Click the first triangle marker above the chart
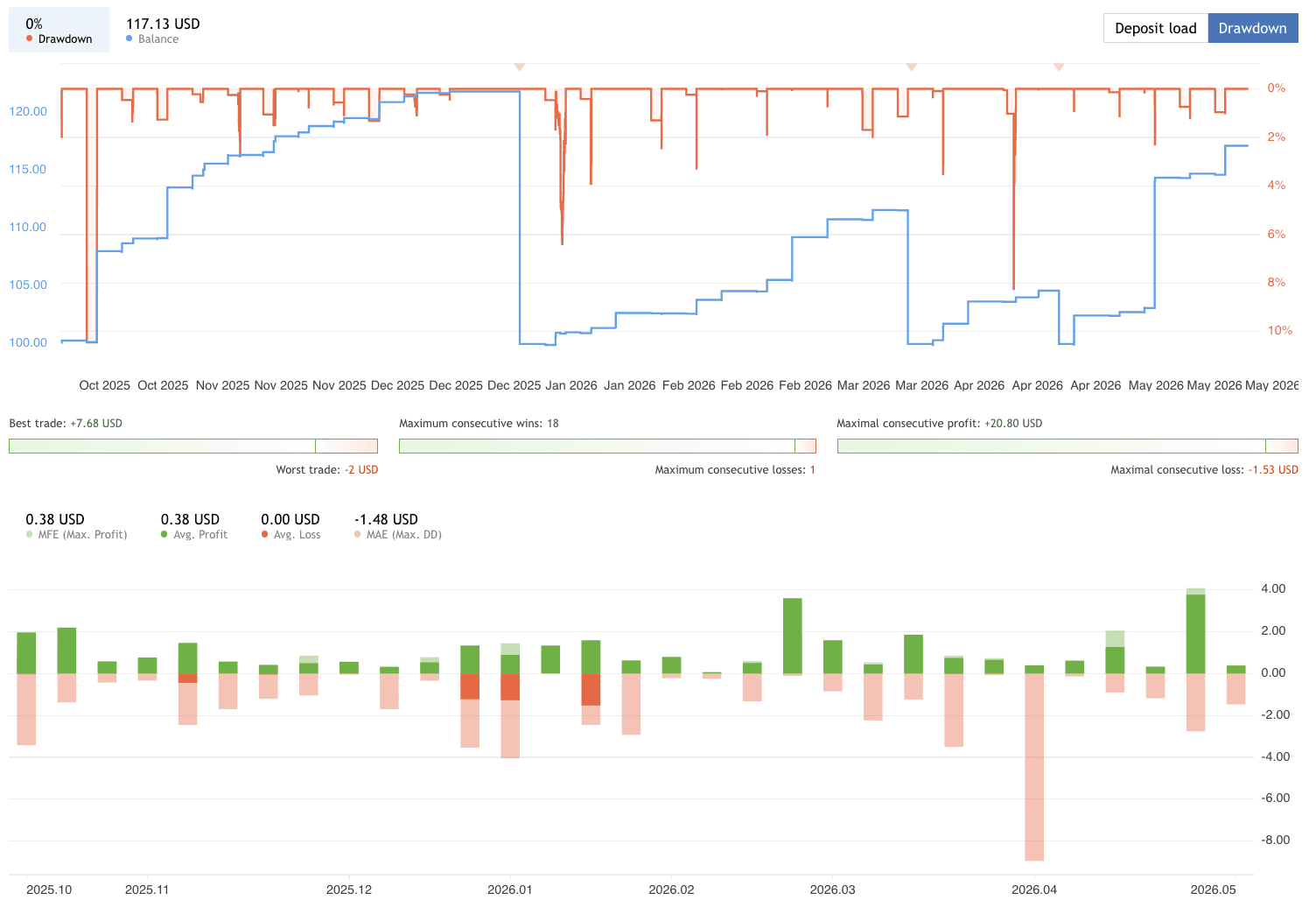This screenshot has width=1316, height=900. click(x=519, y=67)
